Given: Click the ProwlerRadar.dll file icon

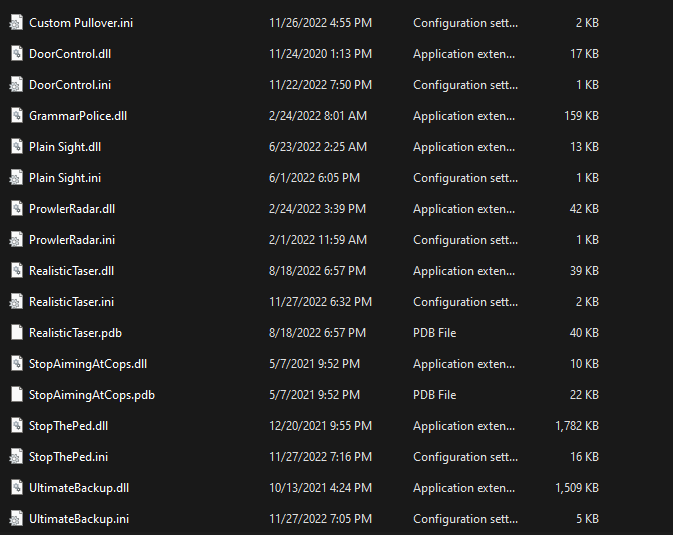Looking at the screenshot, I should 16,208.
